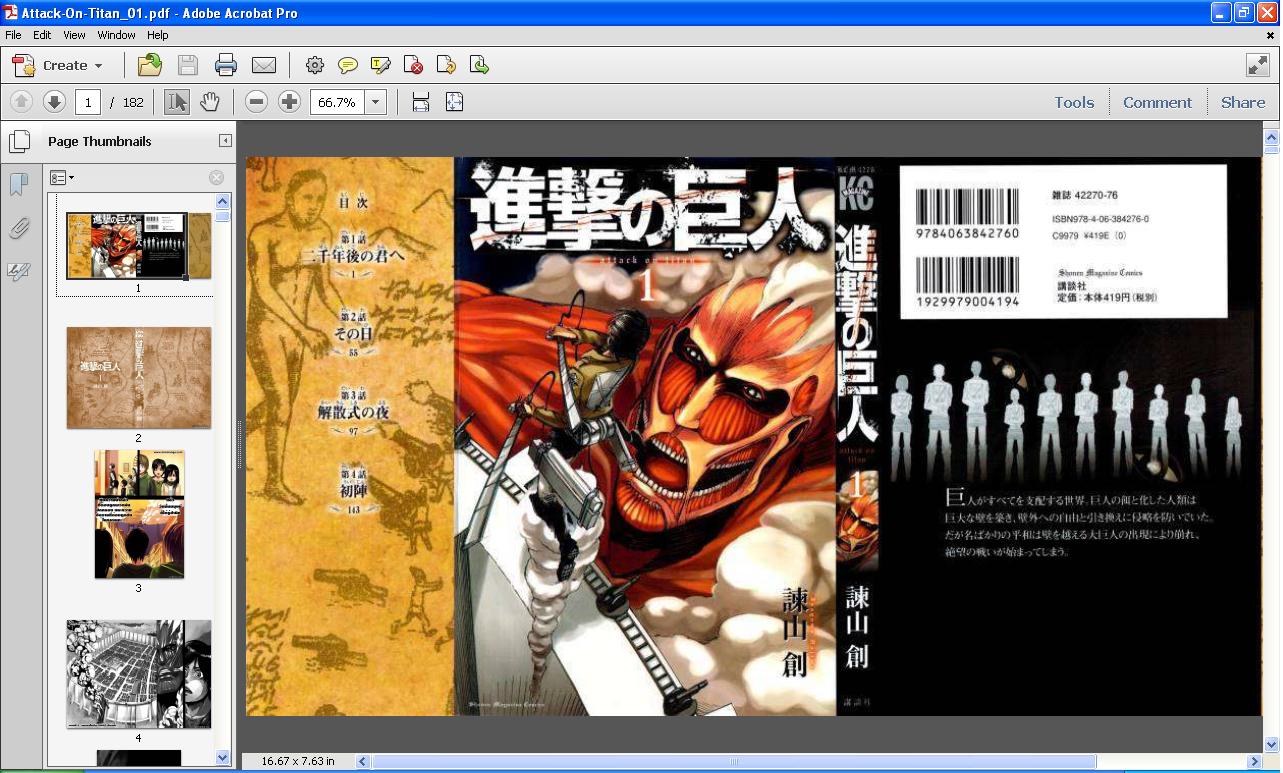Click the Save file floppy icon
The image size is (1283, 773).
click(188, 66)
